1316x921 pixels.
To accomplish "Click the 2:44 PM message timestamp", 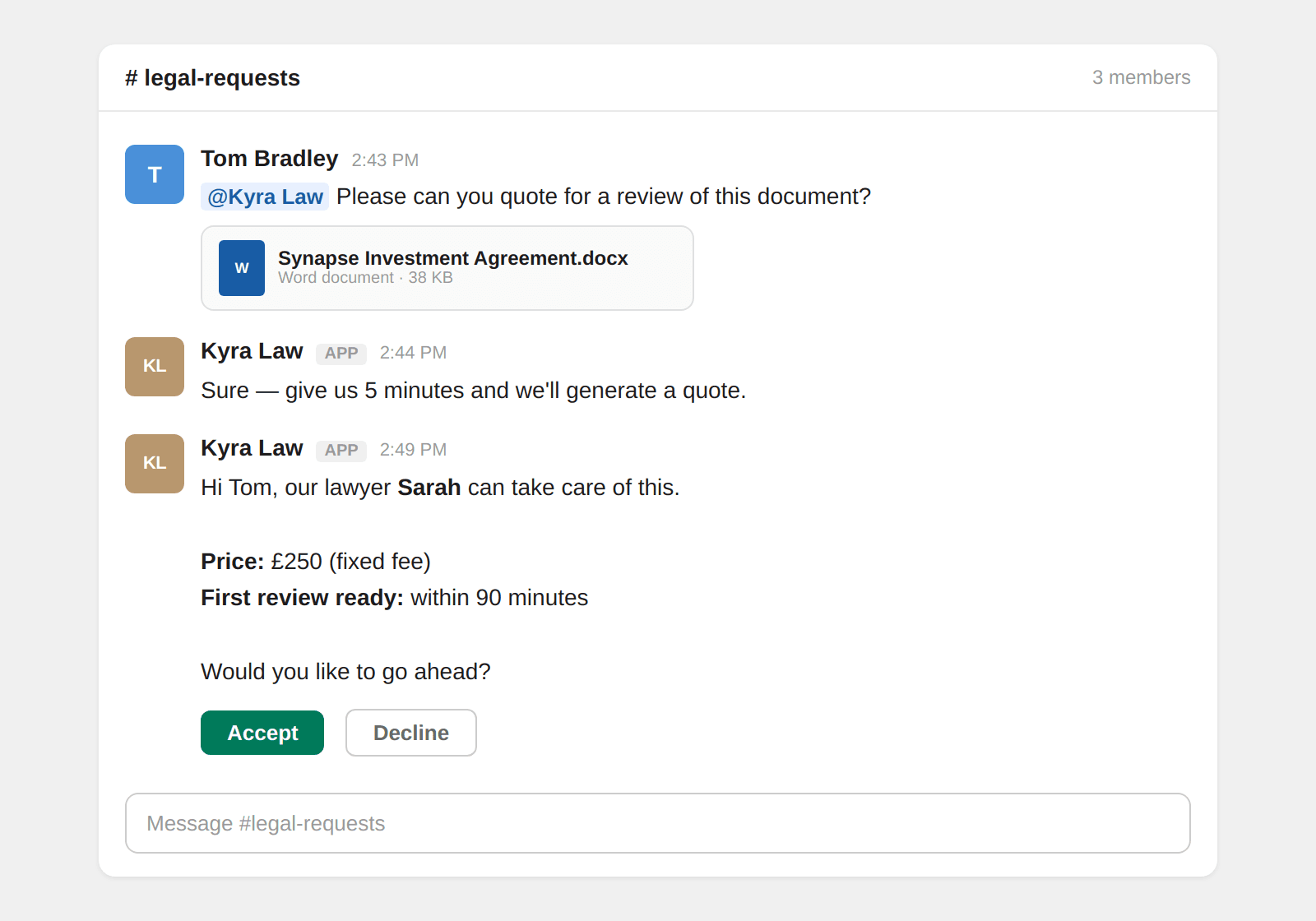I will tap(413, 353).
